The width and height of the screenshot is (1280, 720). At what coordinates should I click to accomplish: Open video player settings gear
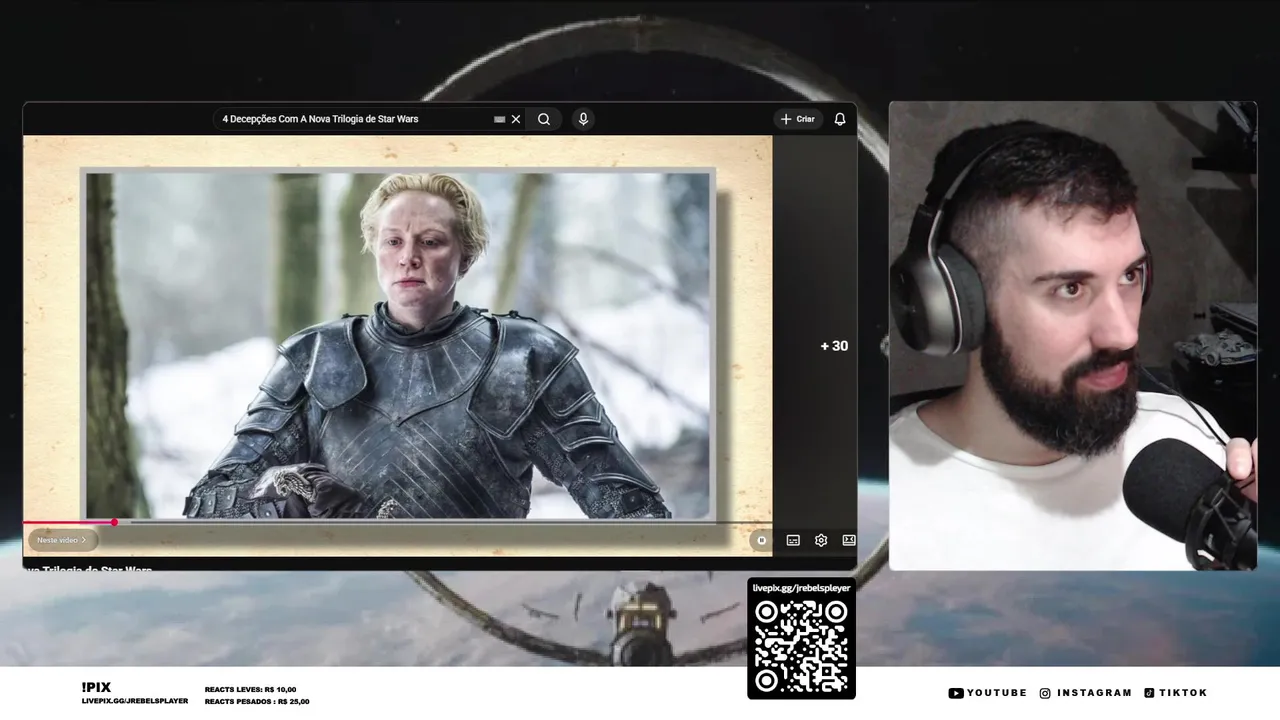(821, 540)
